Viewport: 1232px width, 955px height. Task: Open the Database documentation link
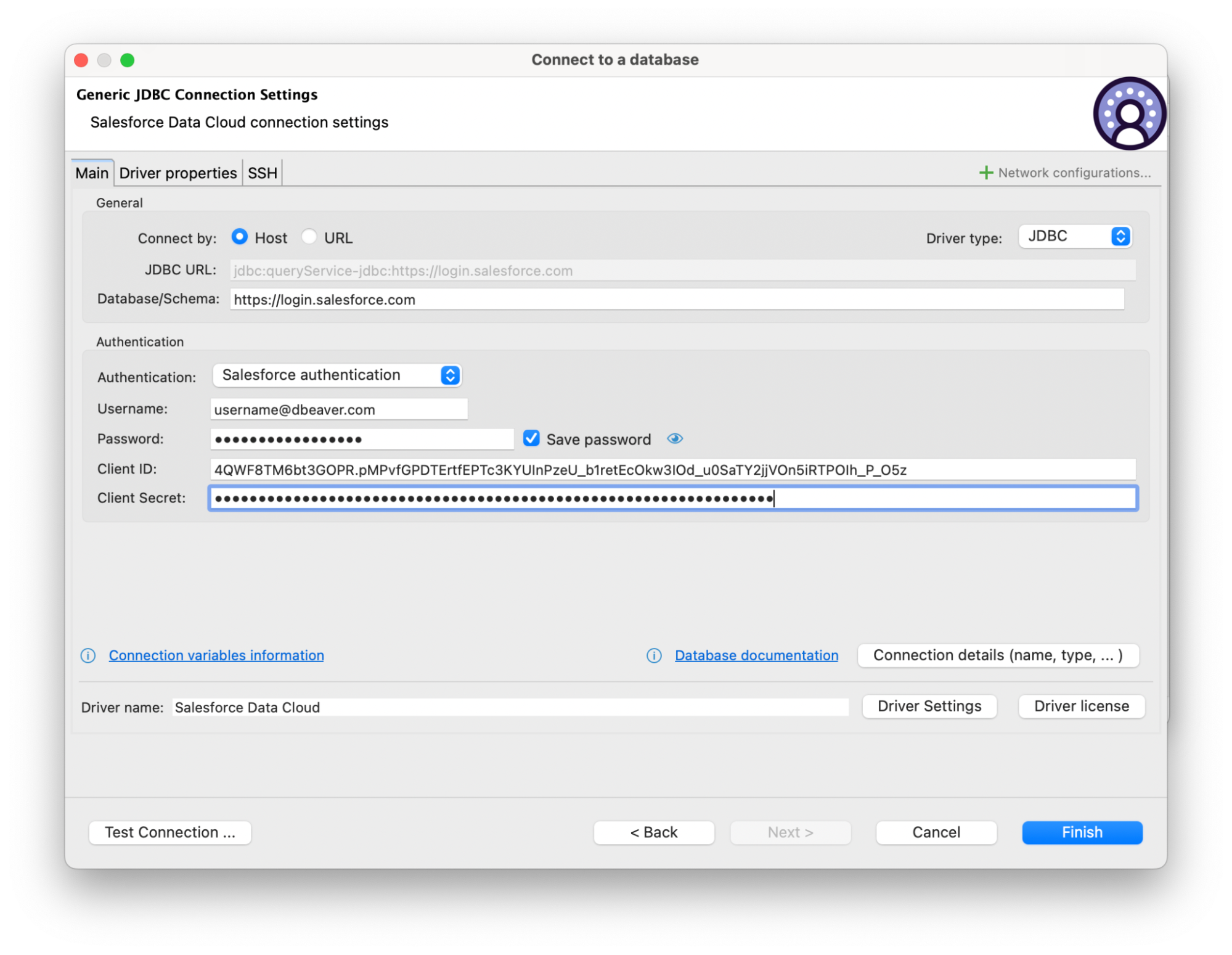click(756, 655)
